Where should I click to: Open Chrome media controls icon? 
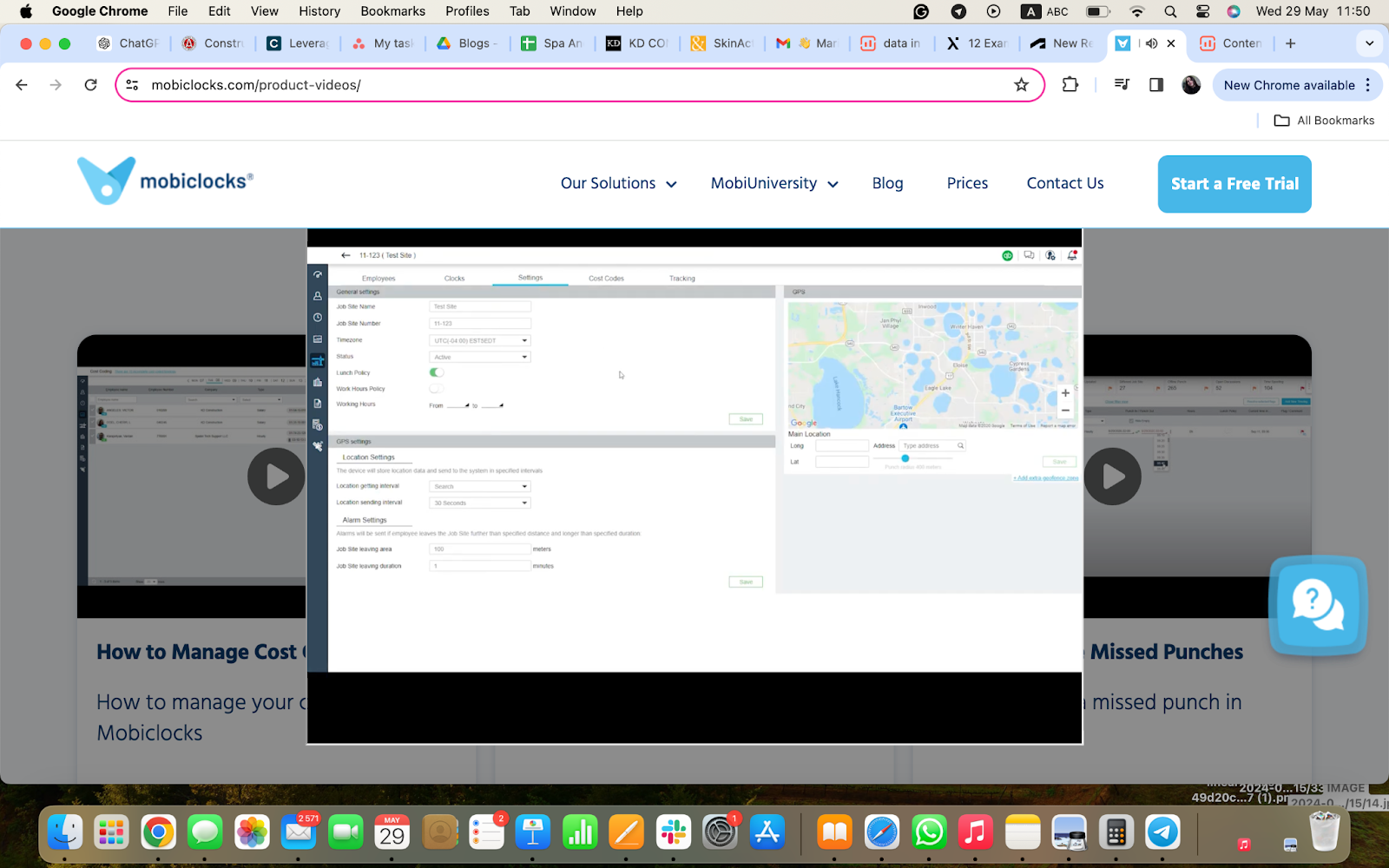click(x=1122, y=84)
